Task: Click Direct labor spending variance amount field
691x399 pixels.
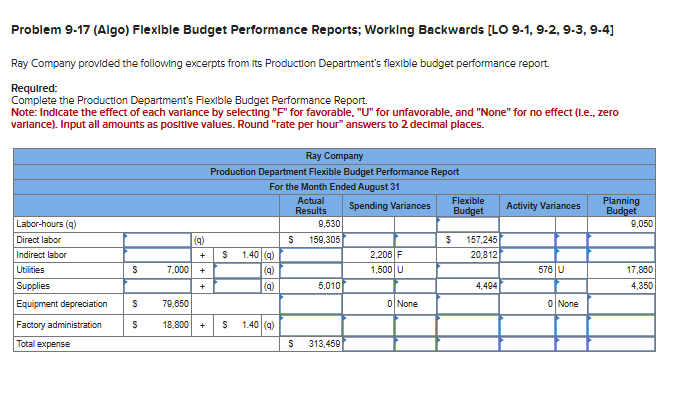Action: tap(368, 240)
